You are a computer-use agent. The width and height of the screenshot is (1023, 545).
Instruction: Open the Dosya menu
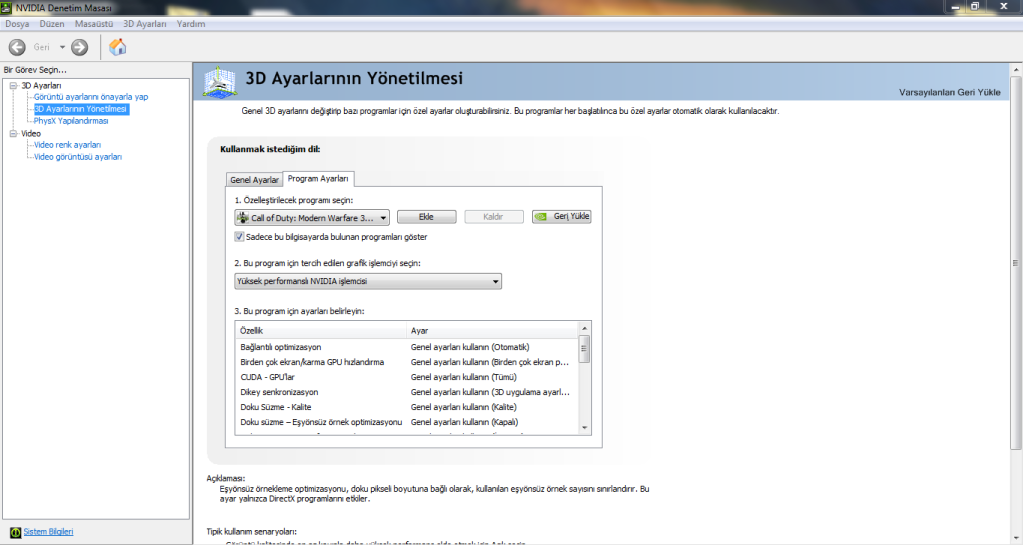pos(17,23)
